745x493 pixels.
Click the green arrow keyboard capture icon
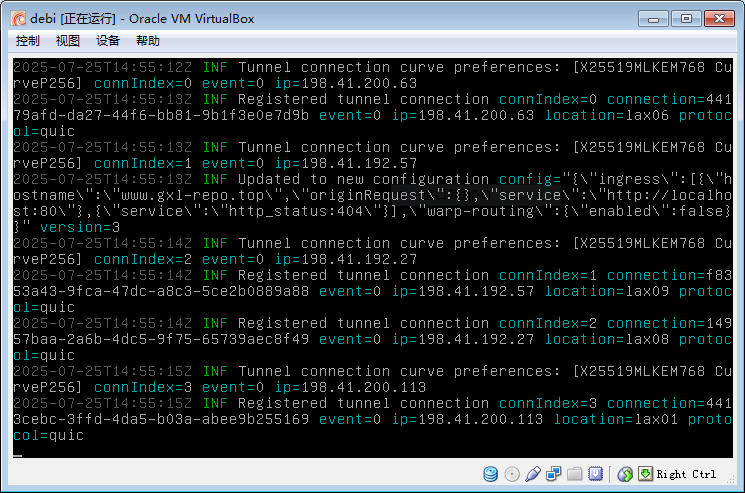click(x=645, y=474)
